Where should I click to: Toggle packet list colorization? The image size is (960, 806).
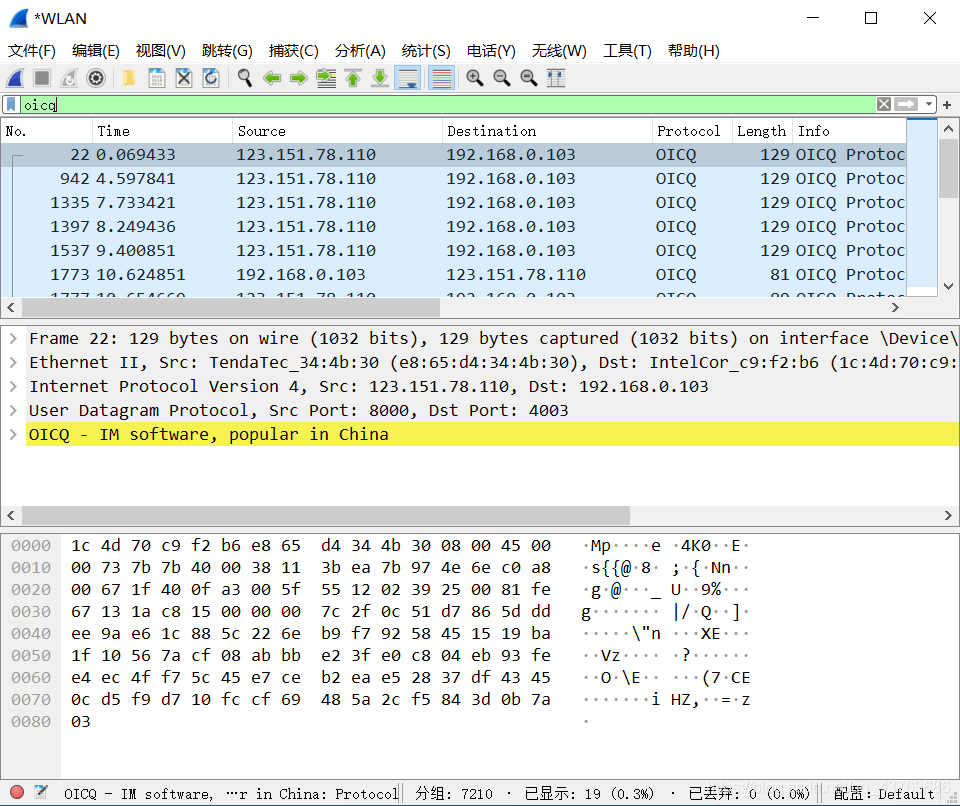point(441,78)
